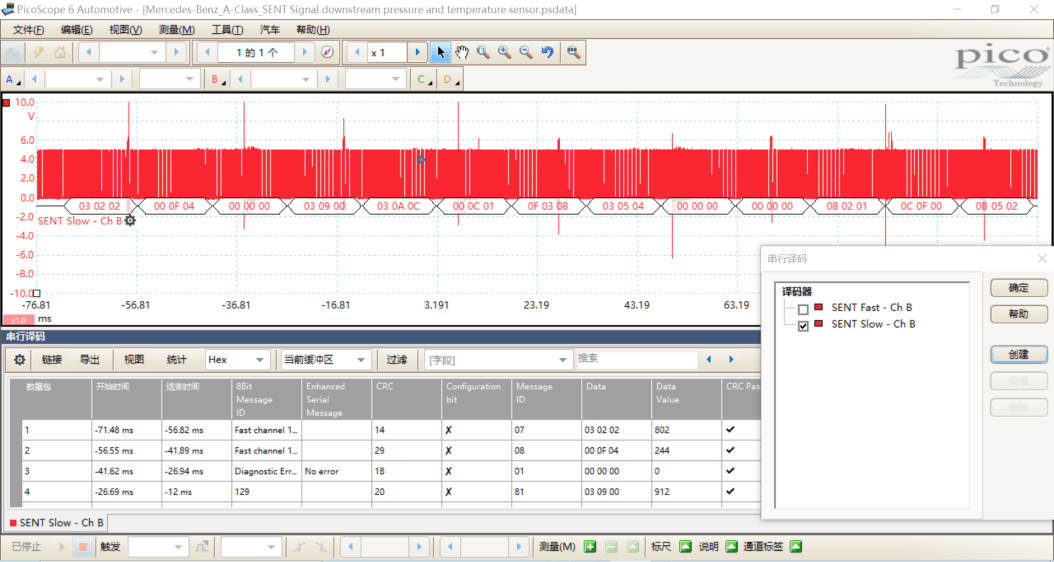Add measurement with green plus icon

point(590,547)
